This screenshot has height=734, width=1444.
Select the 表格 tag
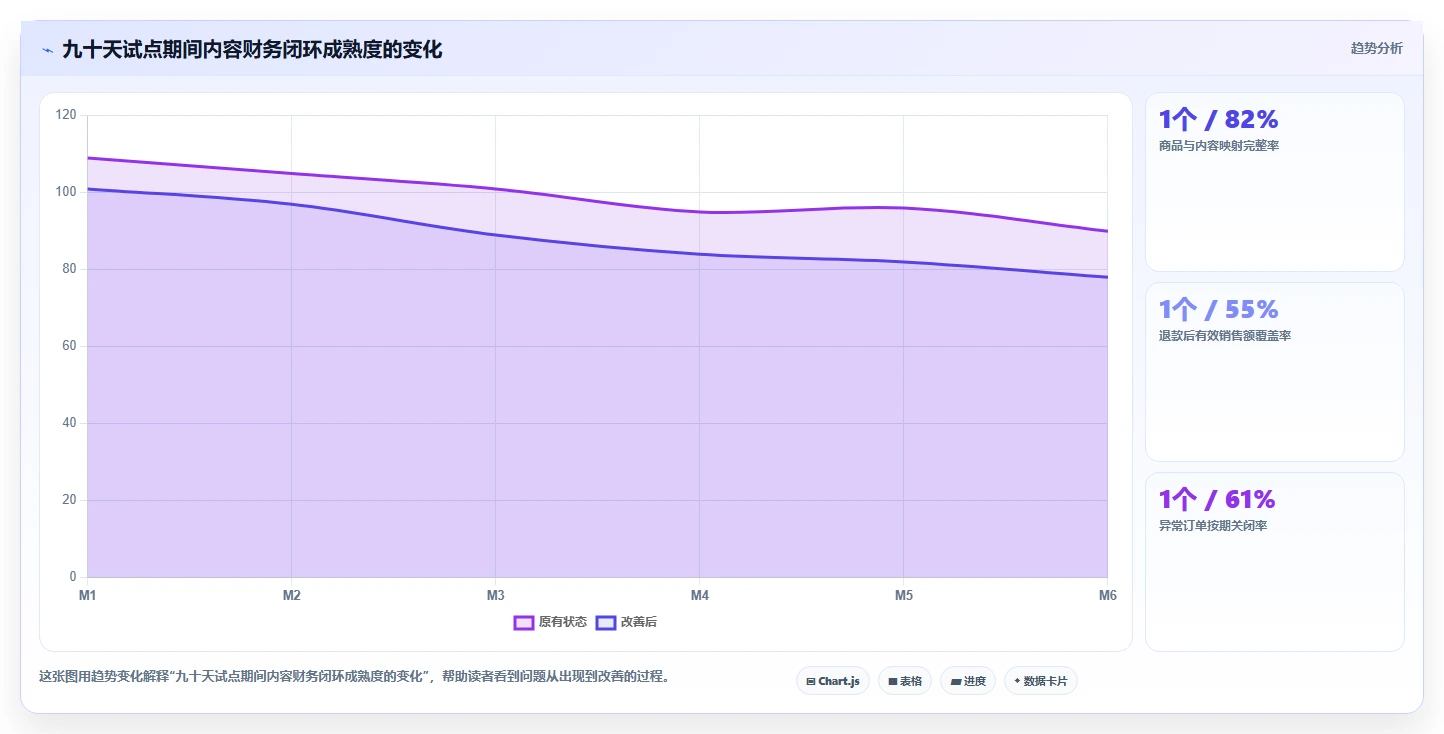905,681
